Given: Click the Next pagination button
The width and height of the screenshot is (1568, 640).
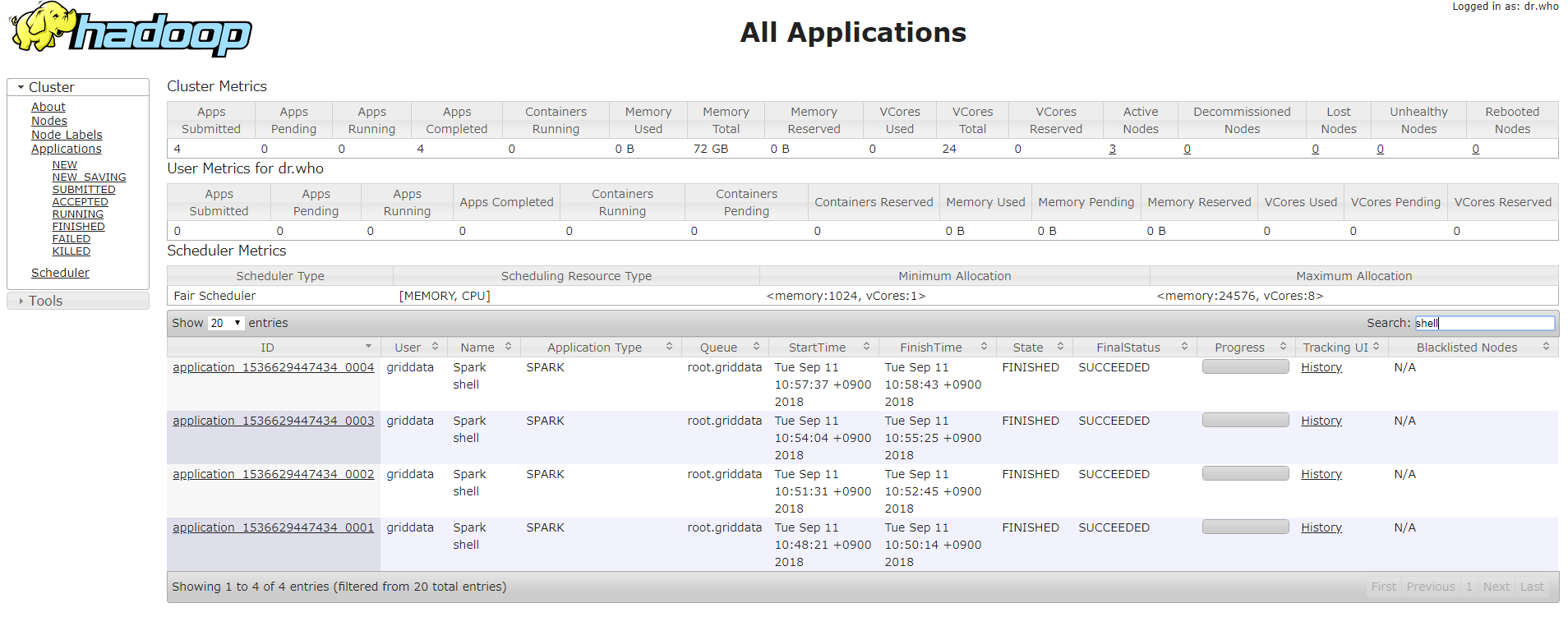Looking at the screenshot, I should (x=1496, y=587).
